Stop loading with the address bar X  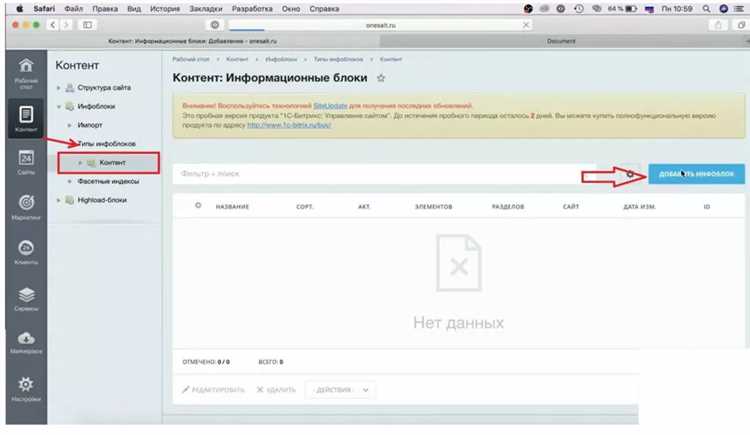click(x=526, y=25)
